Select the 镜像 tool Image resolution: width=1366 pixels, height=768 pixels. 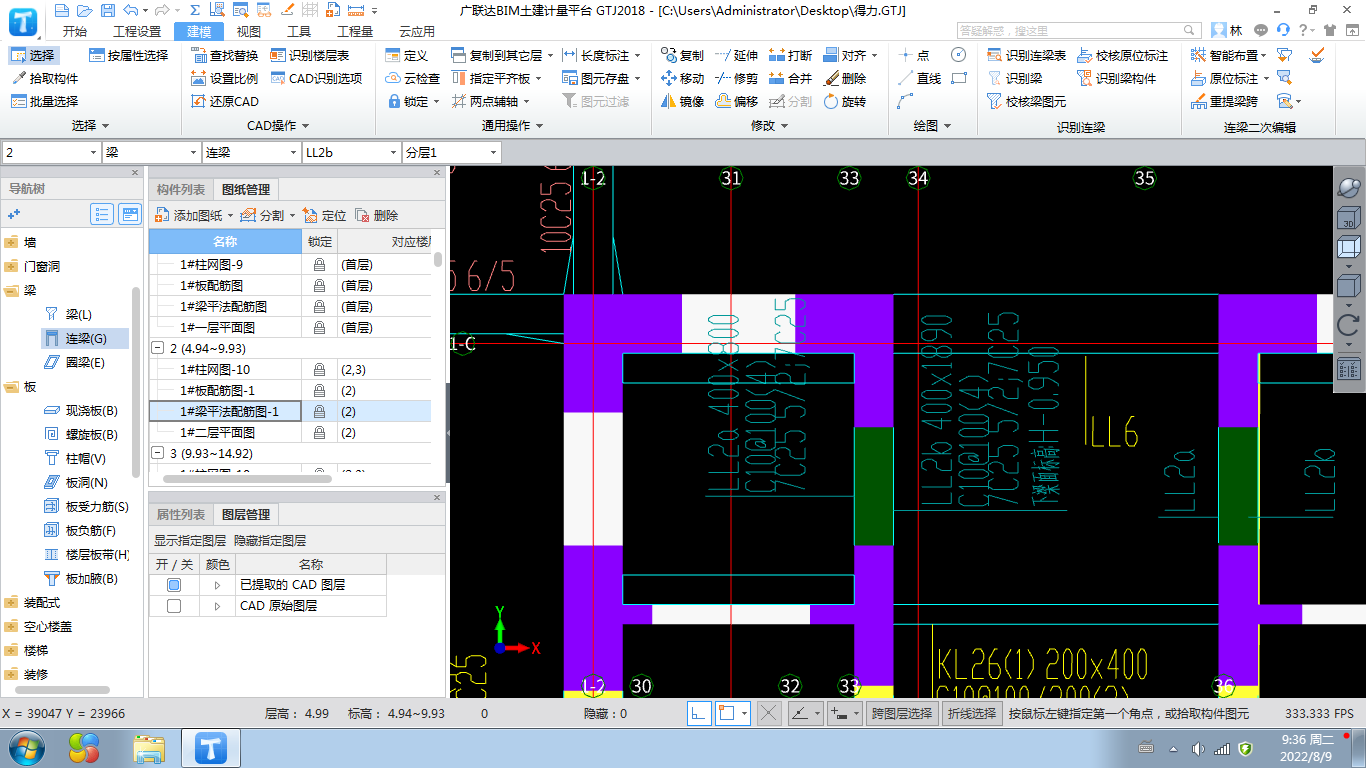pyautogui.click(x=682, y=101)
